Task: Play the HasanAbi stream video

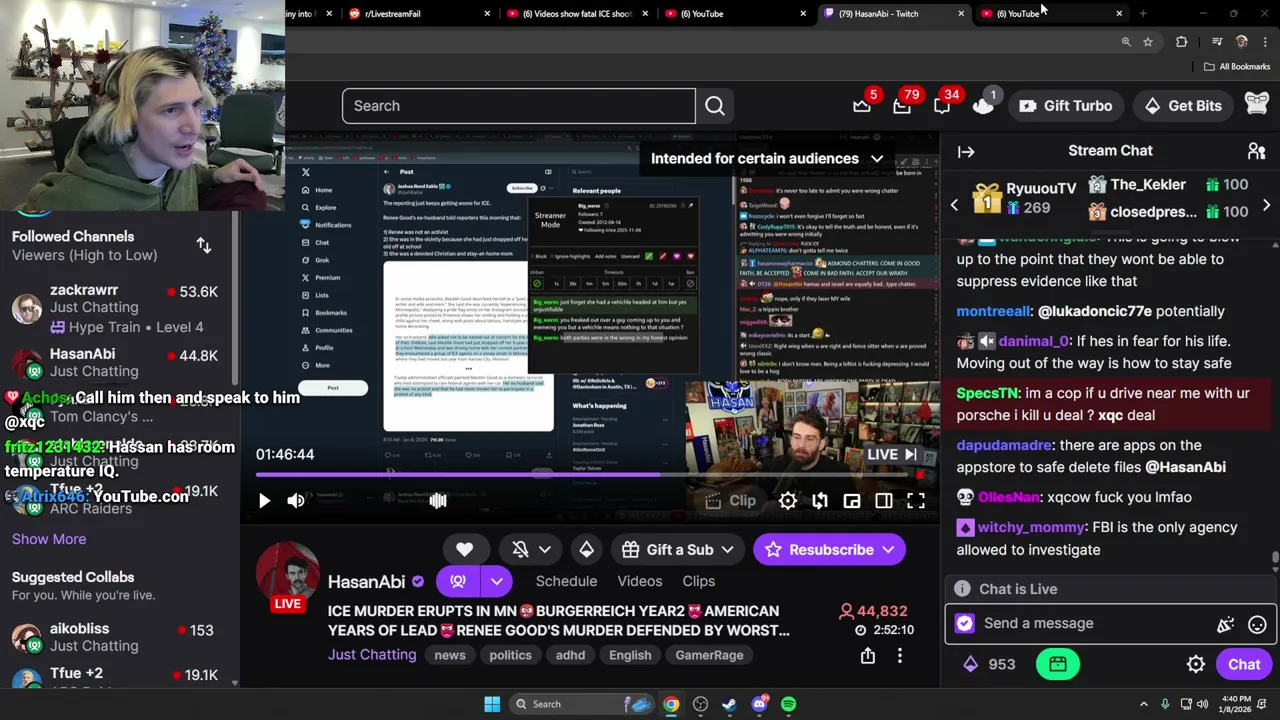Action: point(264,501)
